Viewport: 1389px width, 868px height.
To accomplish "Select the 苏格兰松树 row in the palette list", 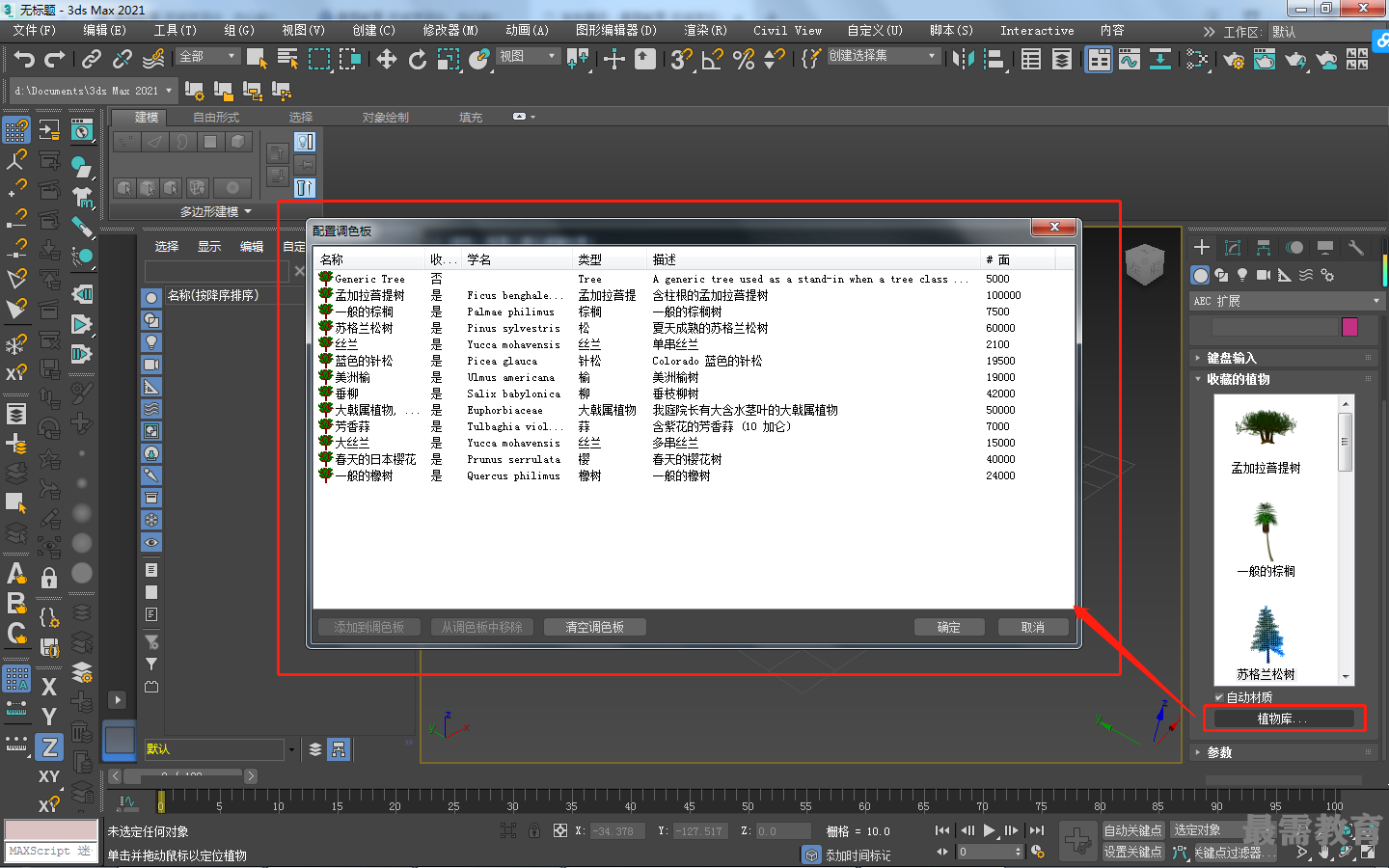I will [694, 328].
